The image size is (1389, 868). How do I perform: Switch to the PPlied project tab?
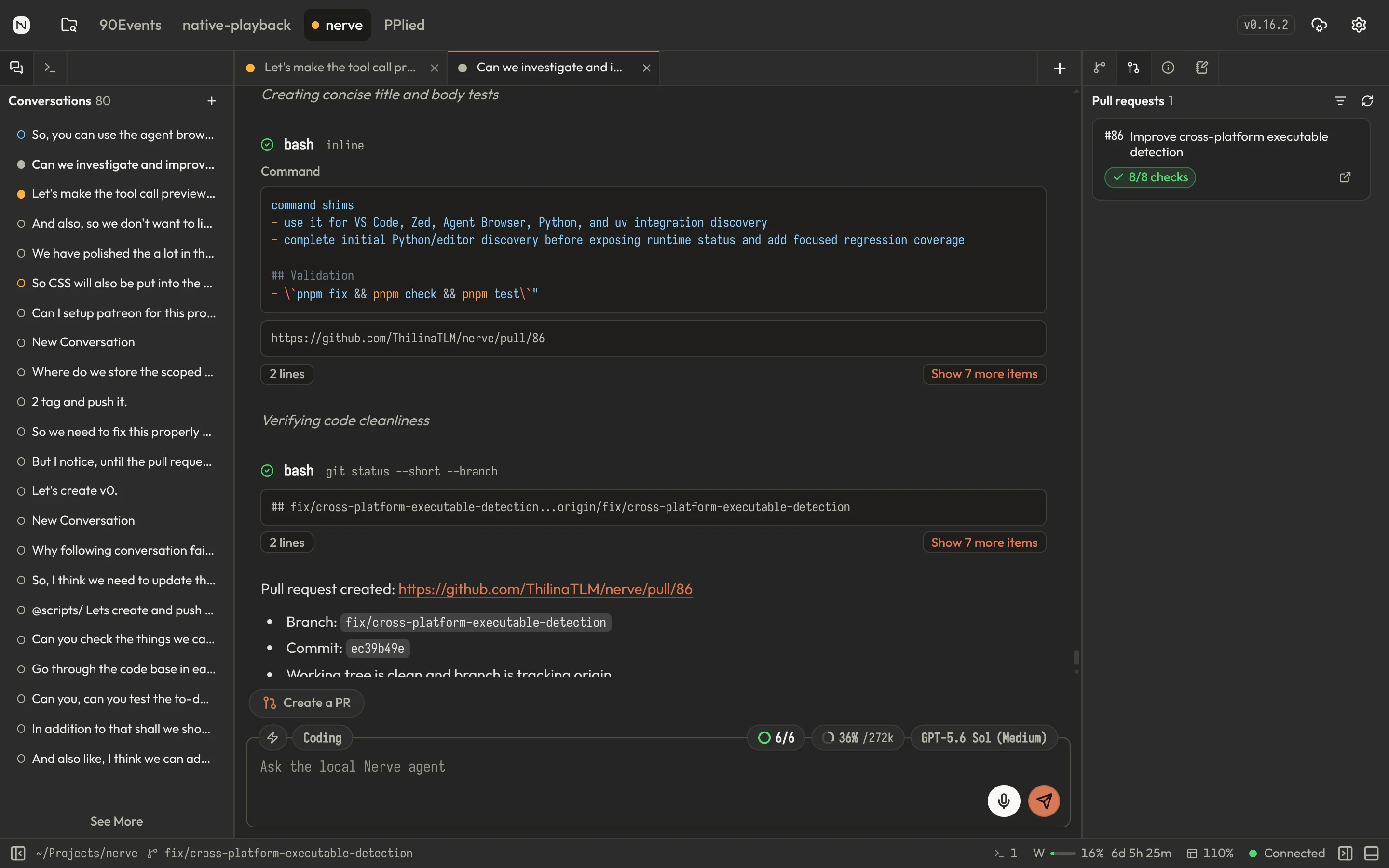404,25
